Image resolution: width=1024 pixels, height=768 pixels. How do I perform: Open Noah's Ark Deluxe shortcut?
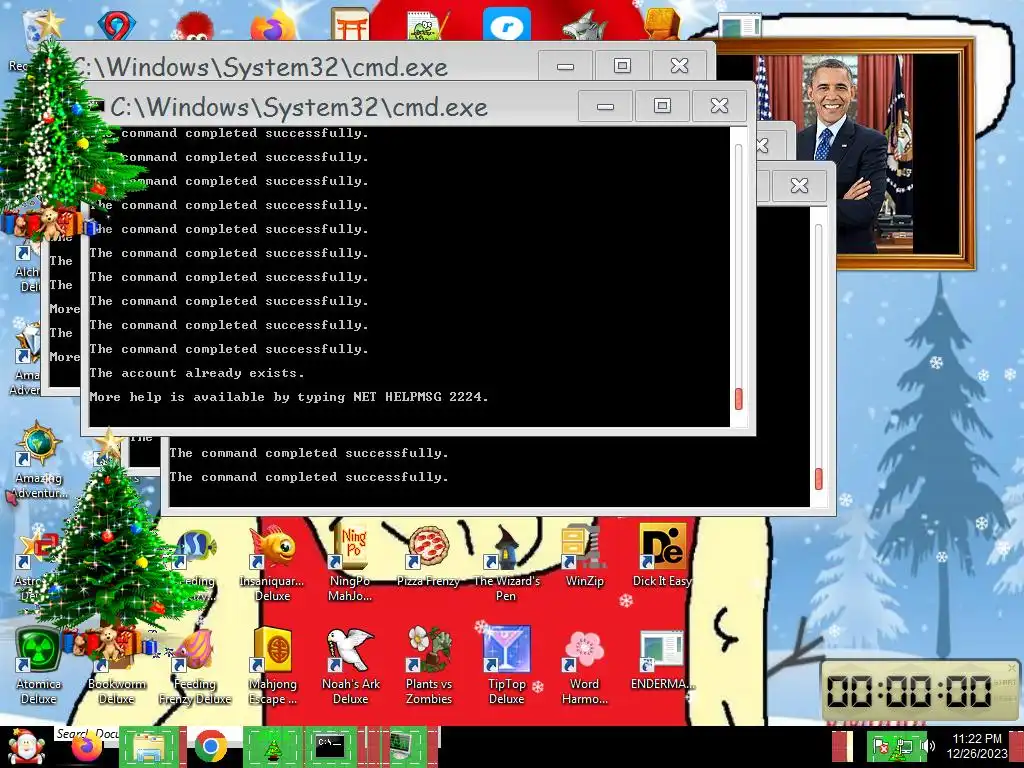(351, 665)
